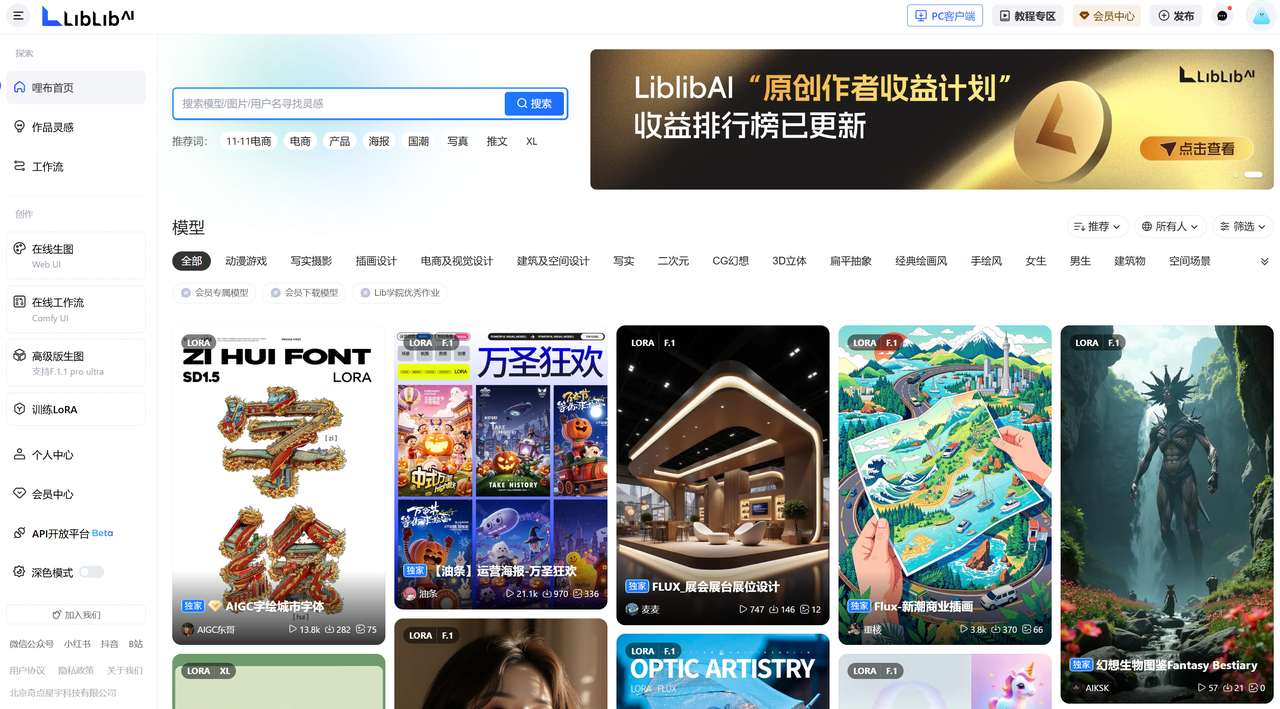Focus the model search input field

click(x=339, y=103)
